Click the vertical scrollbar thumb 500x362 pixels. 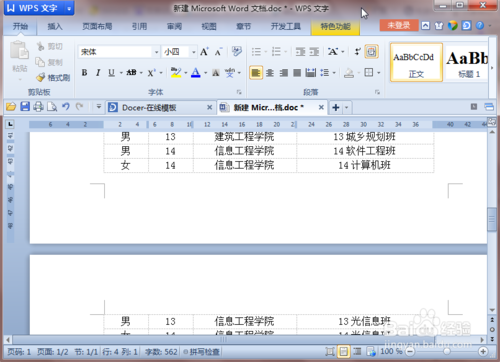click(x=492, y=219)
